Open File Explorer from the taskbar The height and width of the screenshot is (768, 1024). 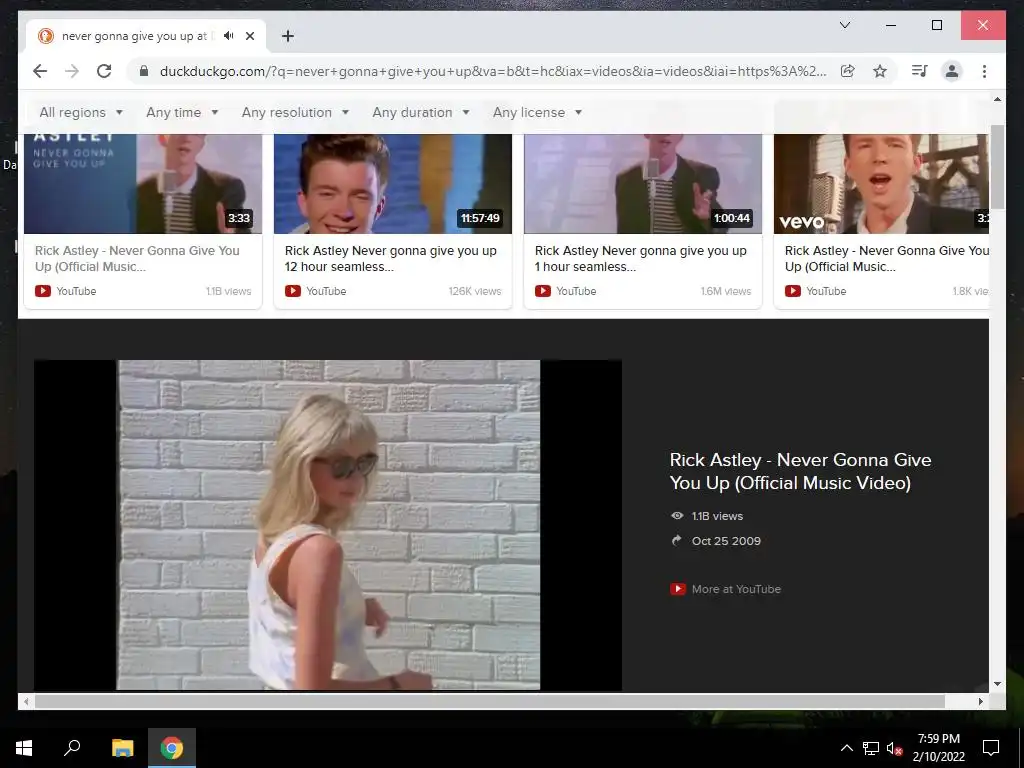(x=122, y=748)
